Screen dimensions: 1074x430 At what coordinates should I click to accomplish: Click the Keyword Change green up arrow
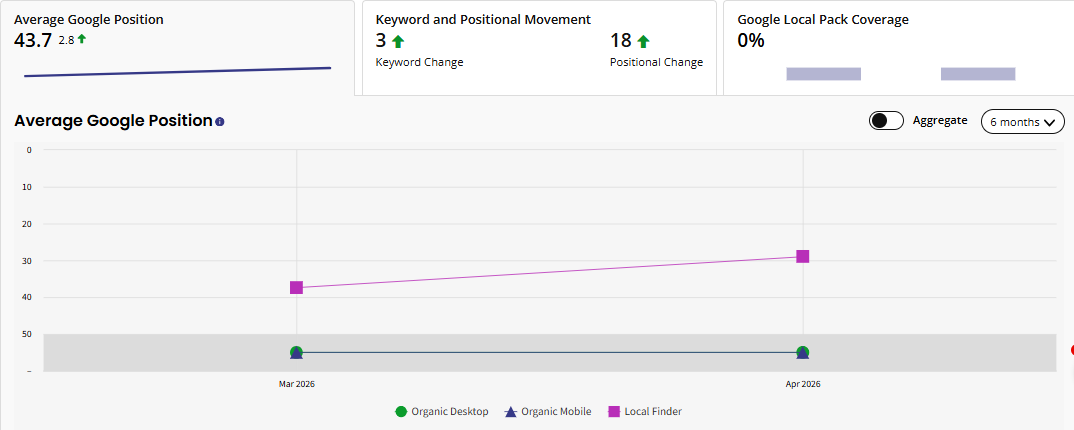point(397,41)
